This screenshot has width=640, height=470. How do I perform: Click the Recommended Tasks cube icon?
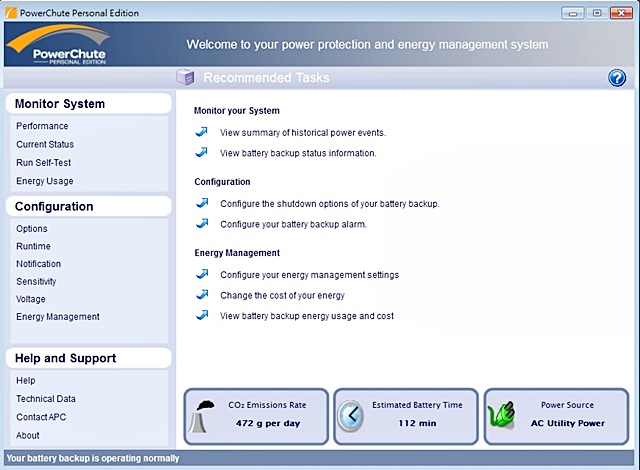point(185,77)
